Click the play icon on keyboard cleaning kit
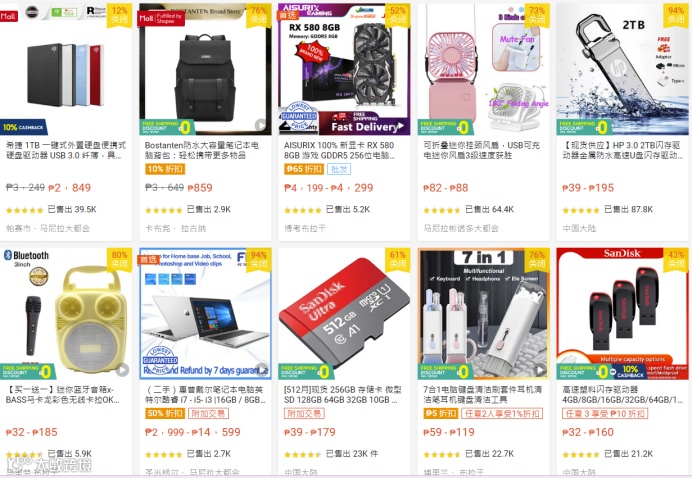 tap(540, 370)
